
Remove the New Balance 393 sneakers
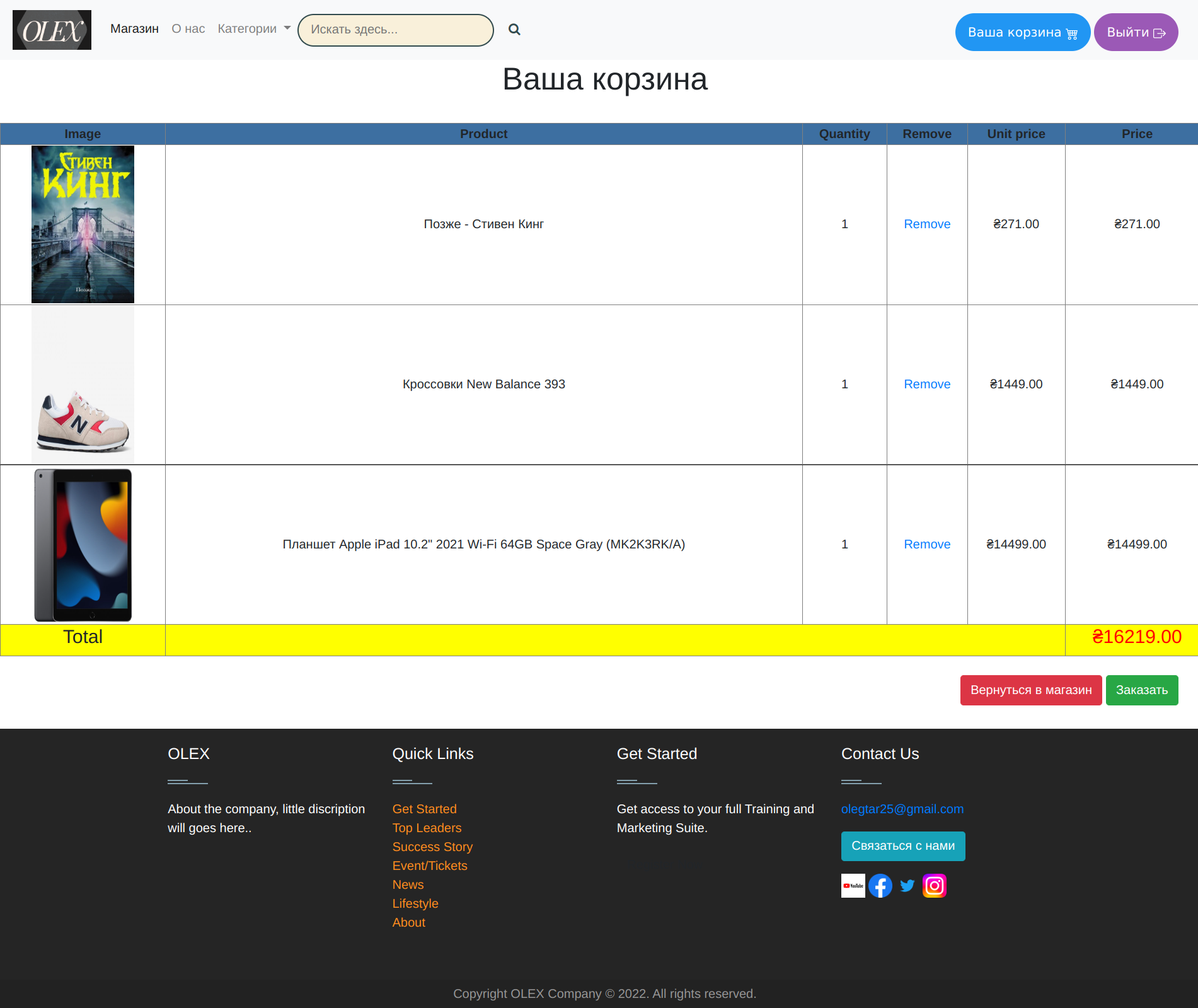pos(926,384)
